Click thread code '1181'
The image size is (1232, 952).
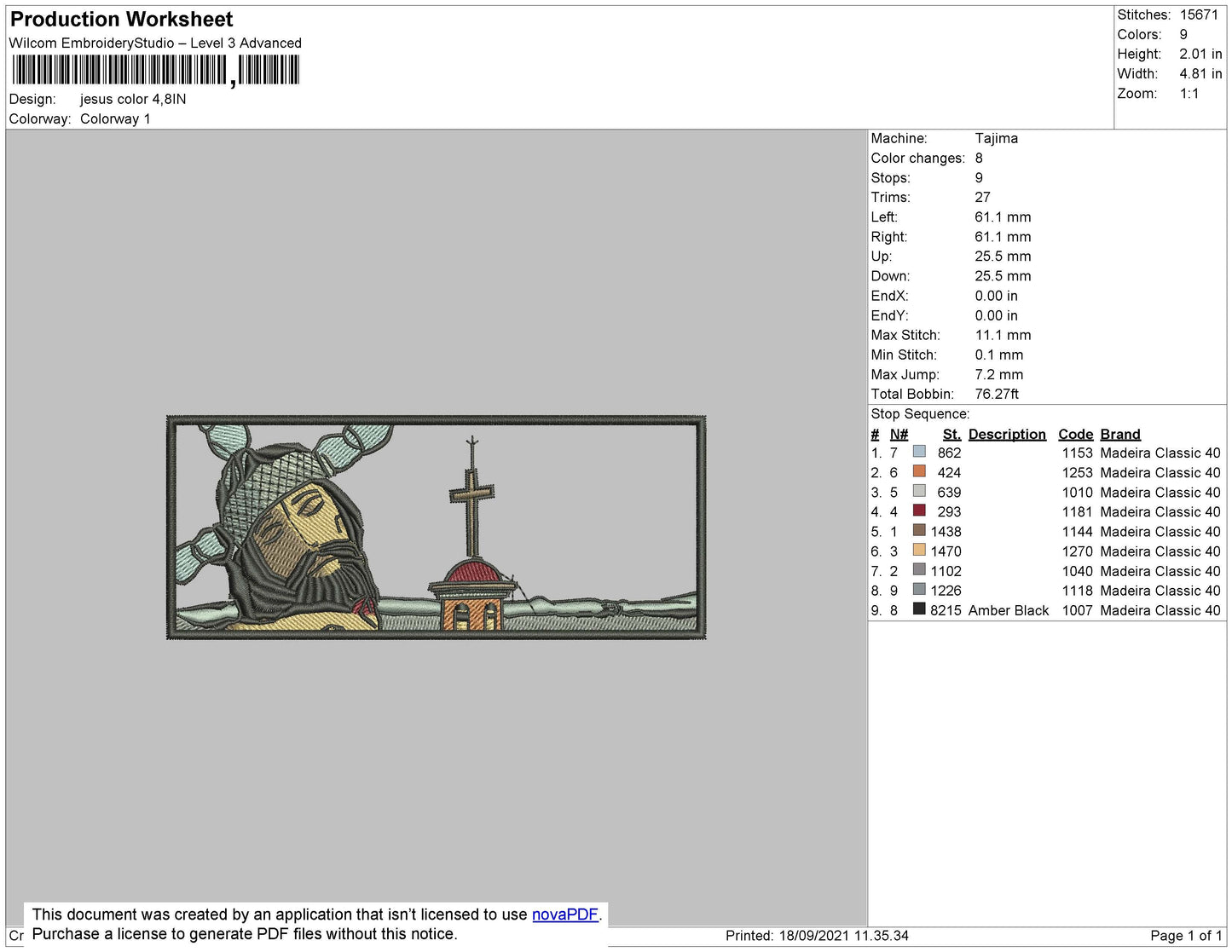coord(1077,511)
